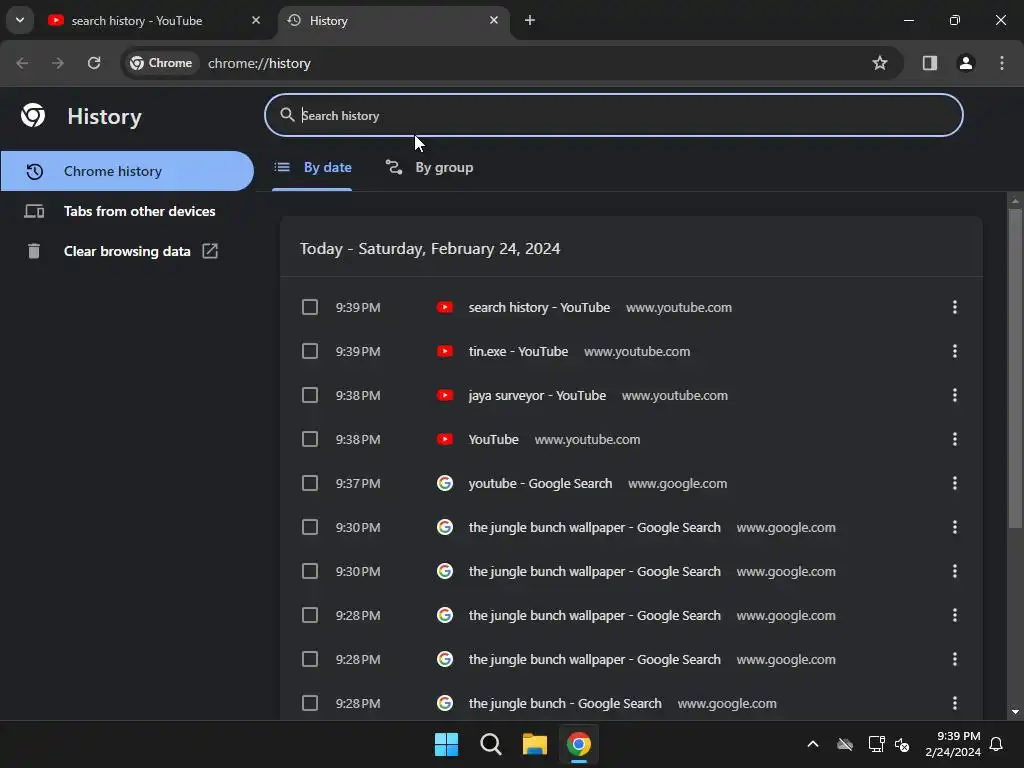Open the Windows Start menu
This screenshot has width=1024, height=768.
(x=447, y=744)
